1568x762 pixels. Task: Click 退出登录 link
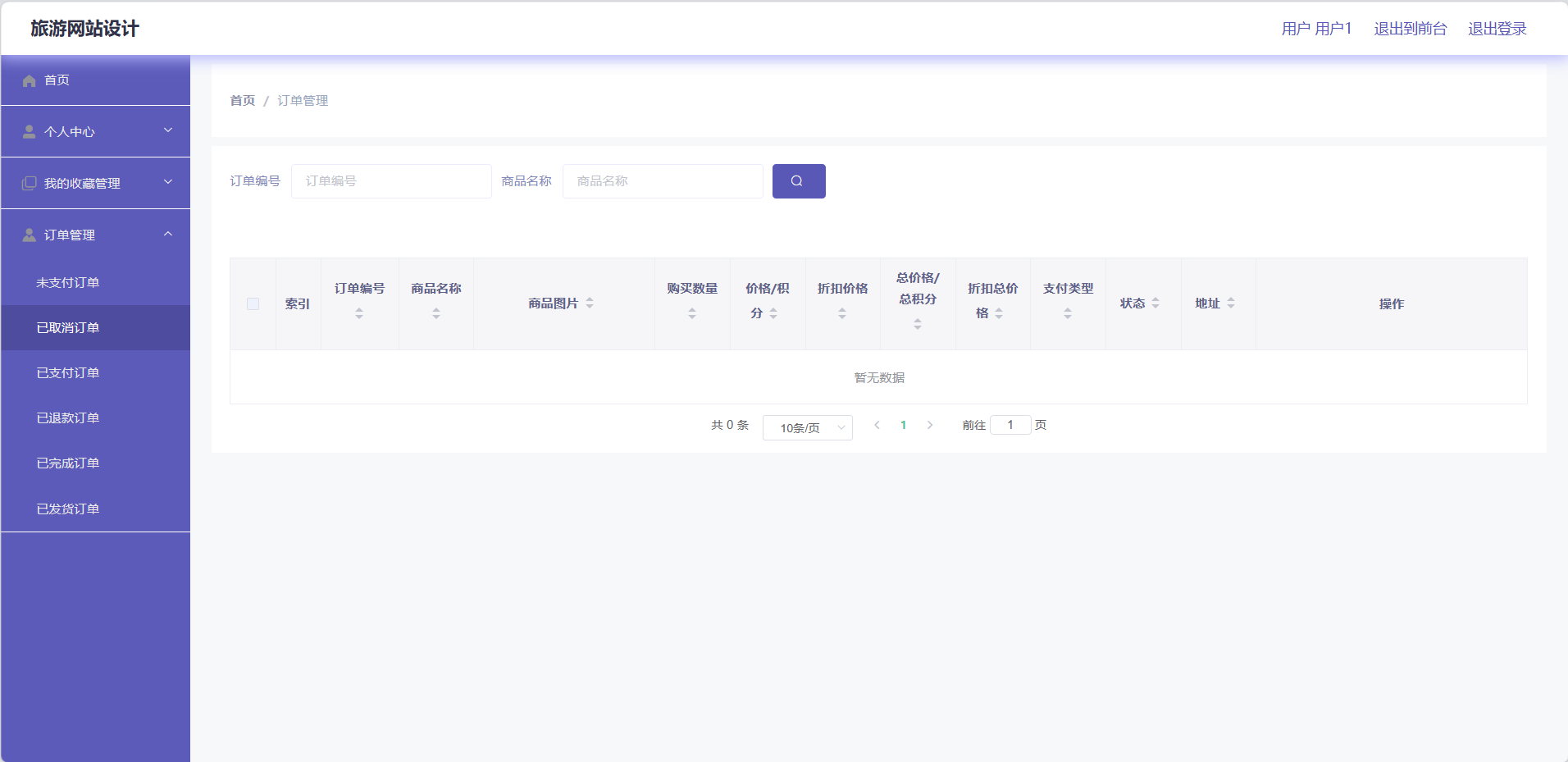(1497, 29)
